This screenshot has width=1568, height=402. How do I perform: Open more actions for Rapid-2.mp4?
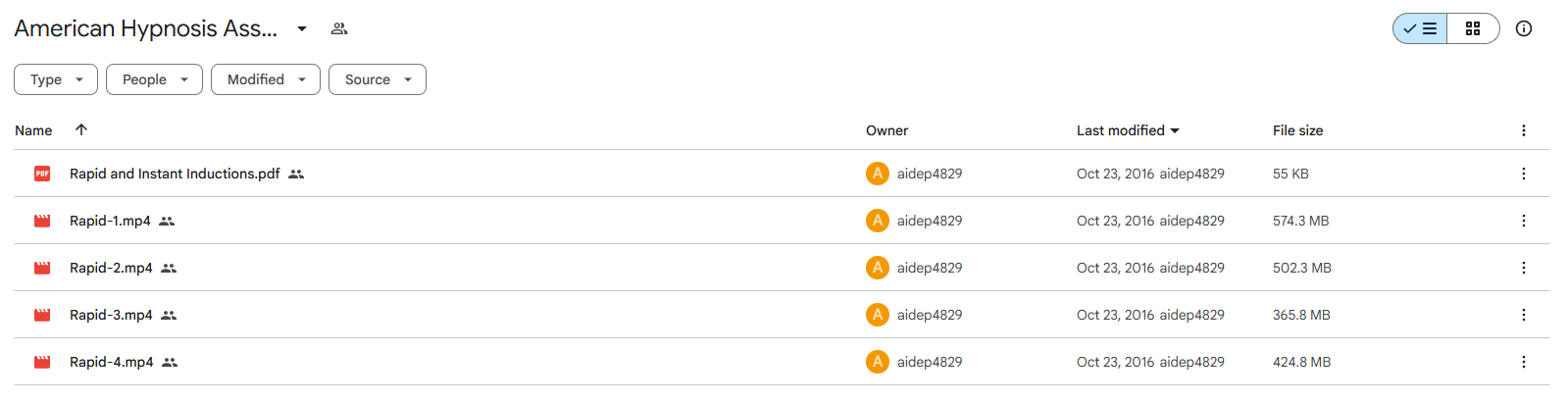(1524, 268)
